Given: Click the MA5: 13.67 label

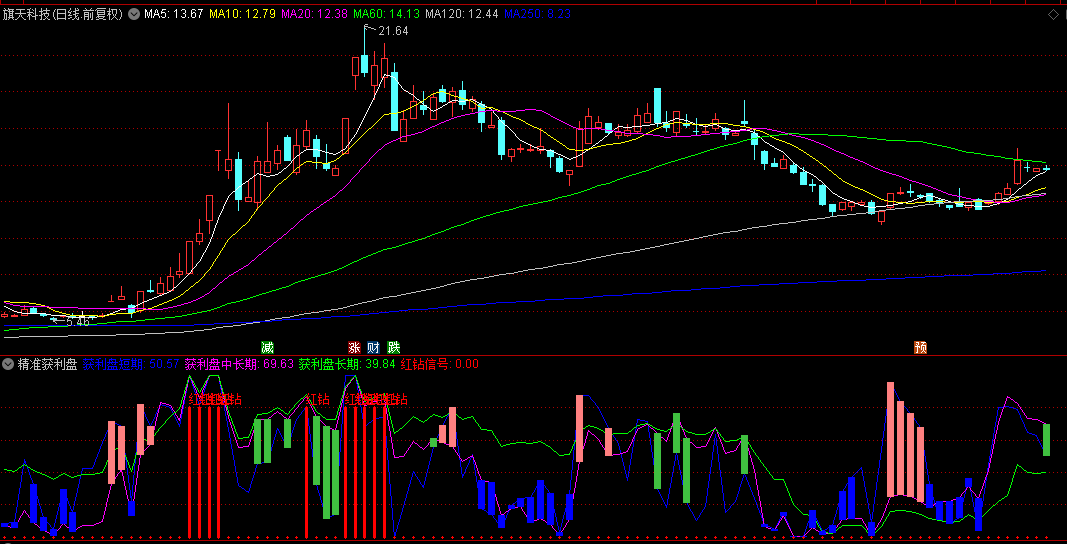Looking at the screenshot, I should coord(174,14).
